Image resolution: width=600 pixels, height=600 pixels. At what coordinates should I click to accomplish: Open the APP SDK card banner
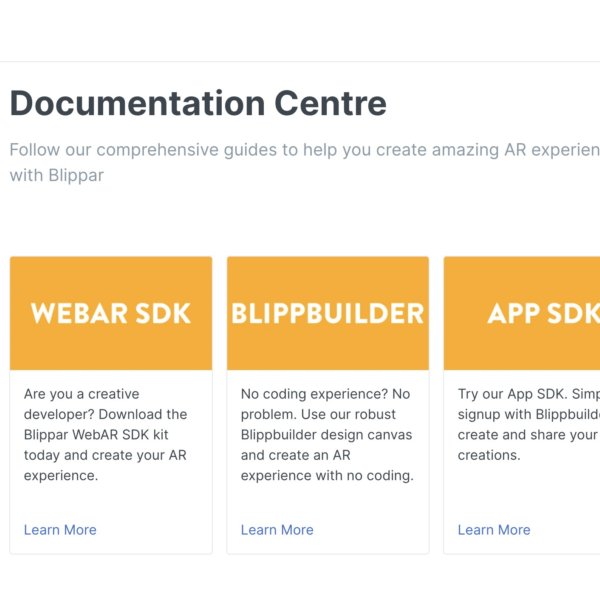pos(522,313)
